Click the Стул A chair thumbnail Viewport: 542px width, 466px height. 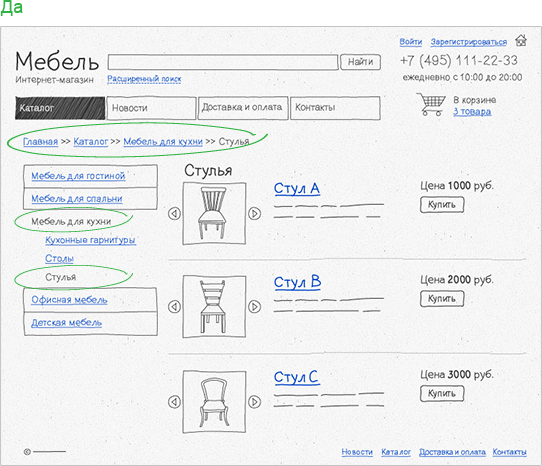(214, 214)
